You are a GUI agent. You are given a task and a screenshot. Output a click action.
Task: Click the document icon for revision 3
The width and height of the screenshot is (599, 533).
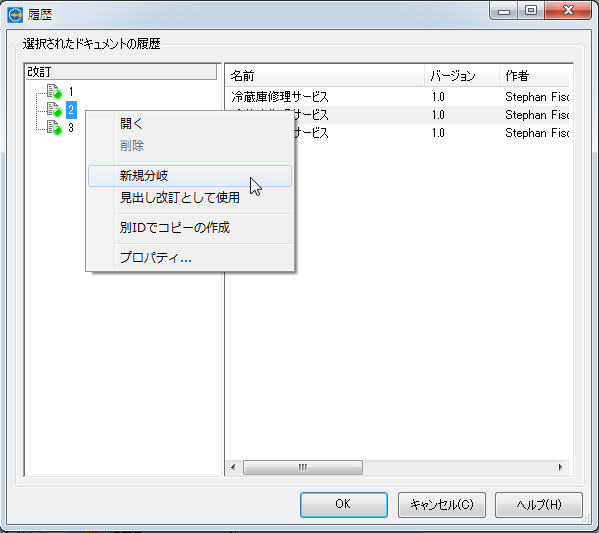(x=54, y=128)
